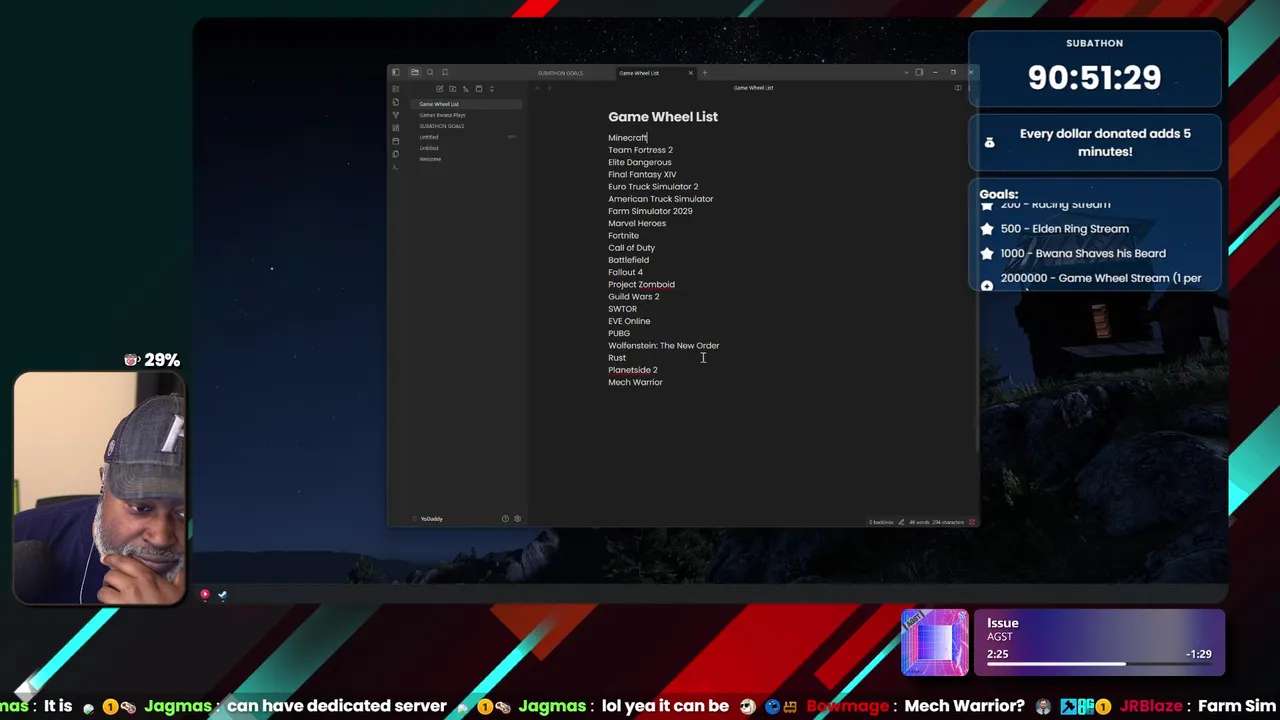1280x720 pixels.
Task: Click the New note icon
Action: (440, 89)
